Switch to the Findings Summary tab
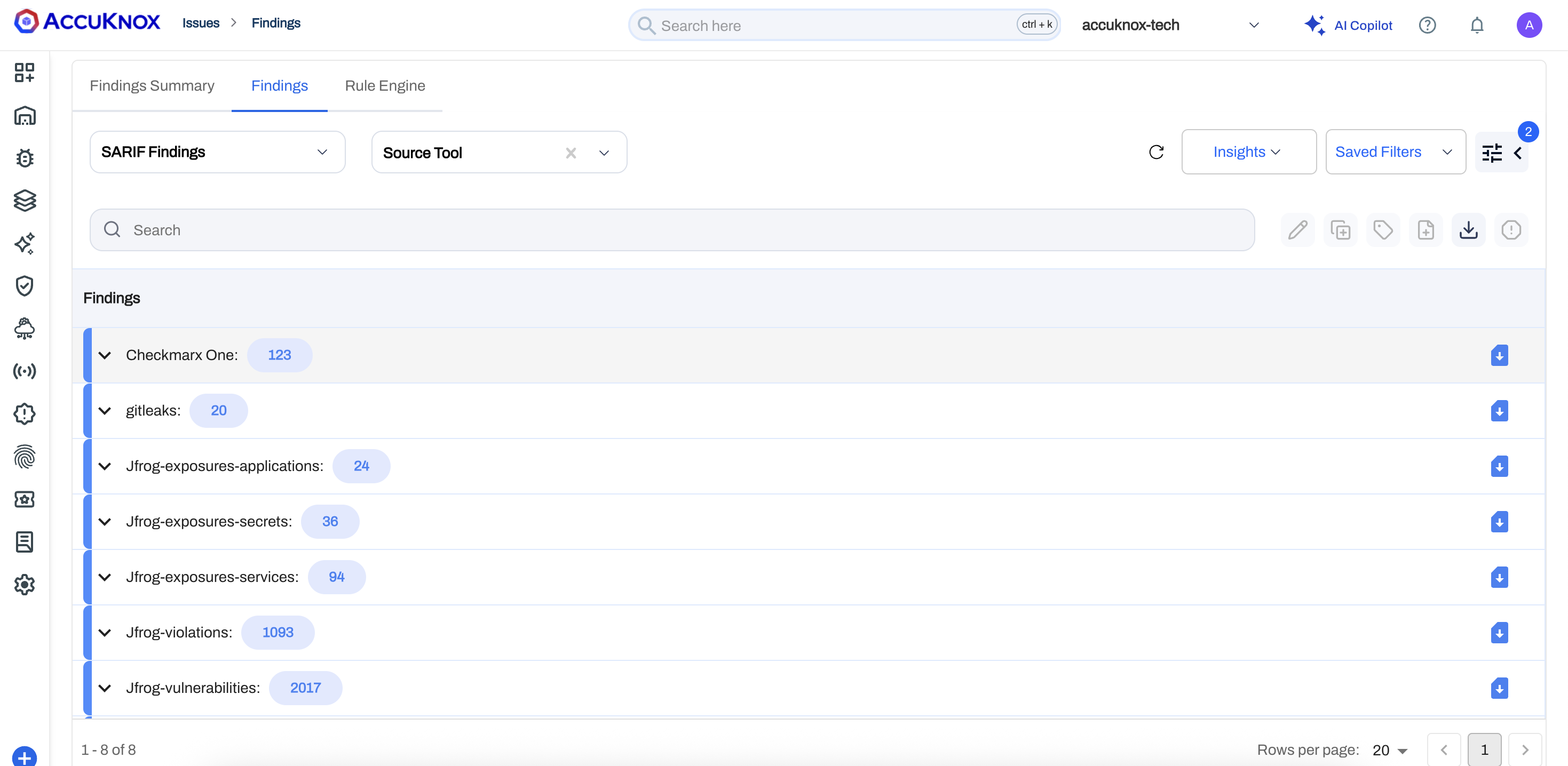 pyautogui.click(x=152, y=86)
